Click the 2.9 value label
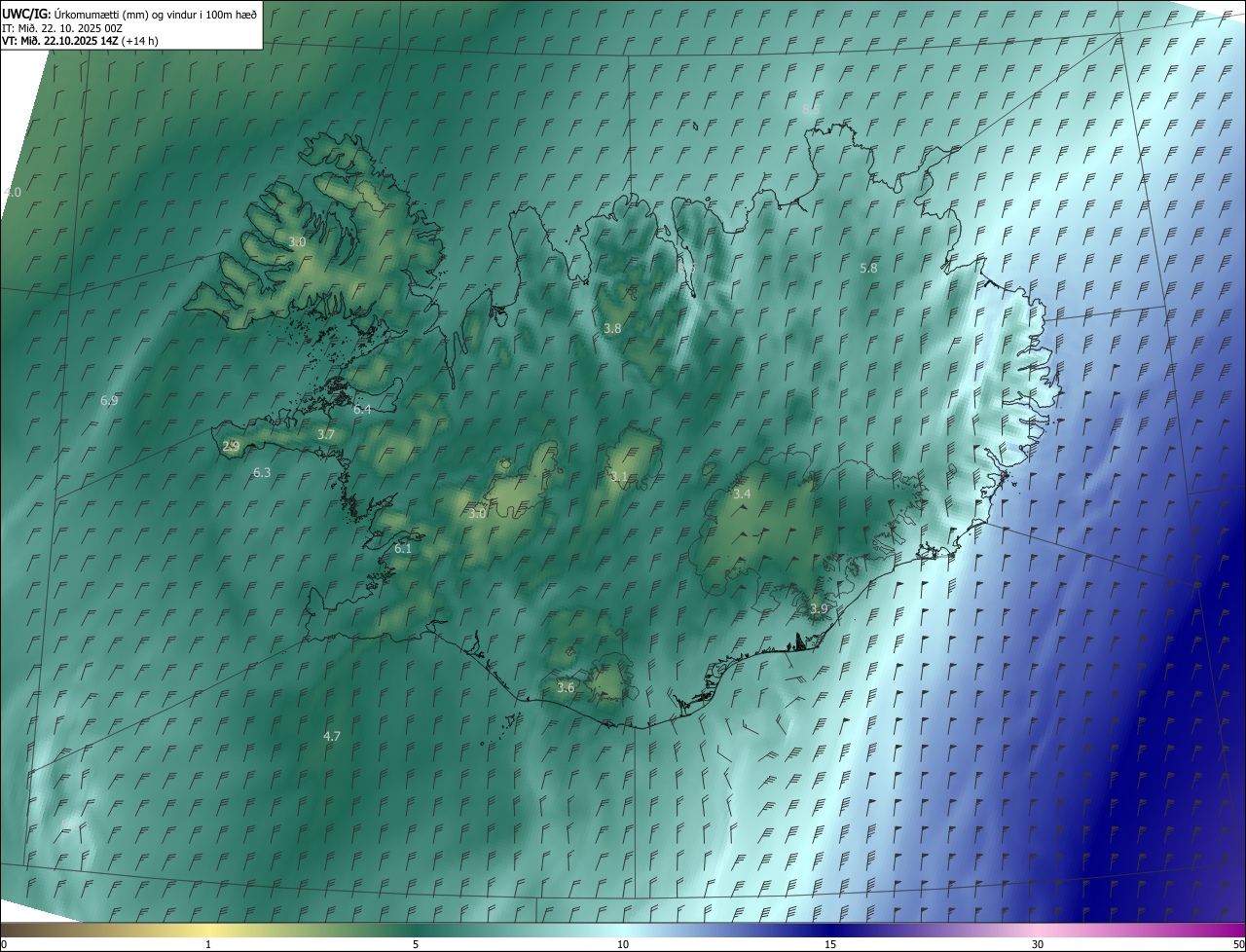 click(231, 446)
